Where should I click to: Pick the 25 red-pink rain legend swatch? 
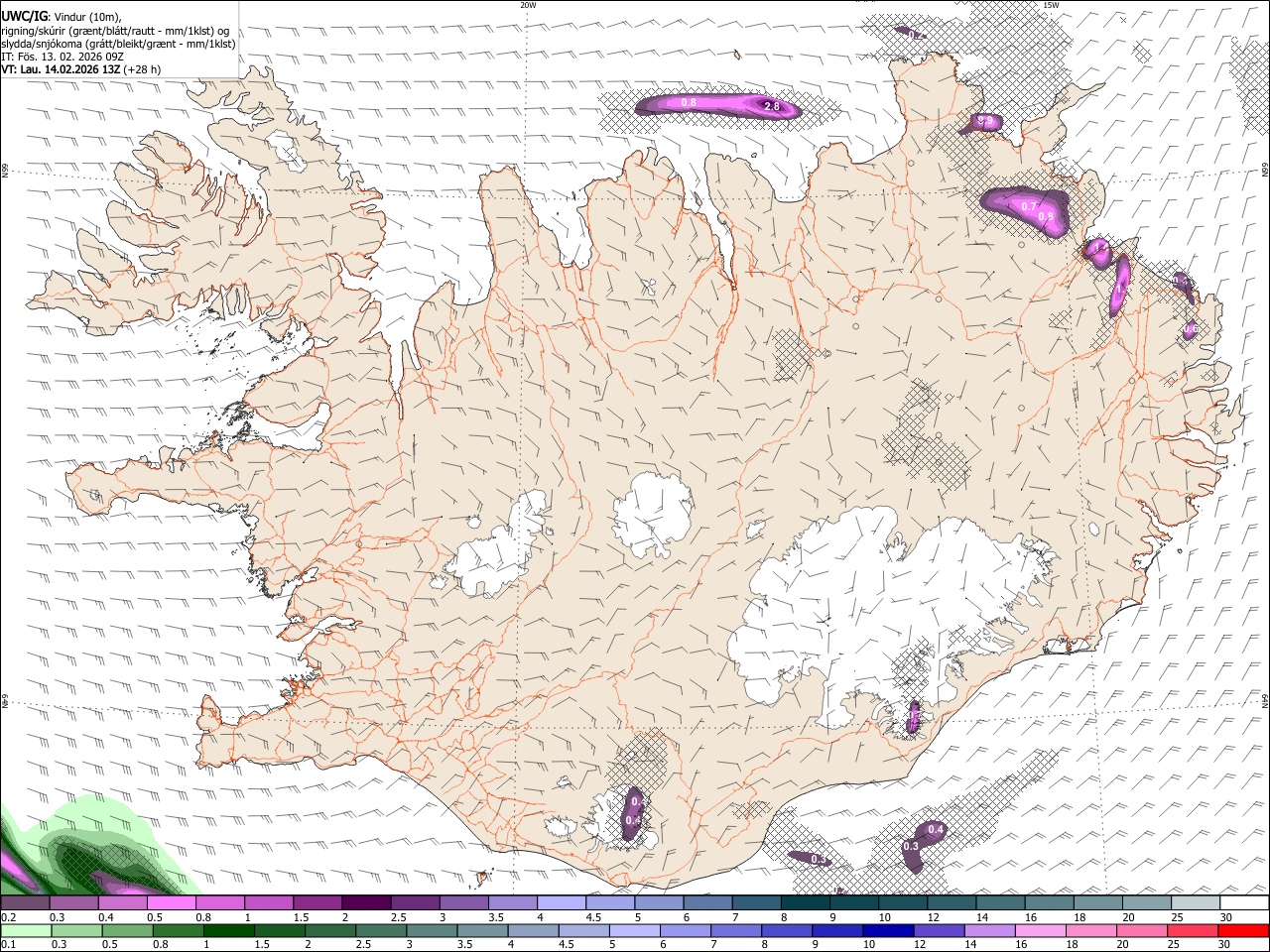pos(1192,931)
